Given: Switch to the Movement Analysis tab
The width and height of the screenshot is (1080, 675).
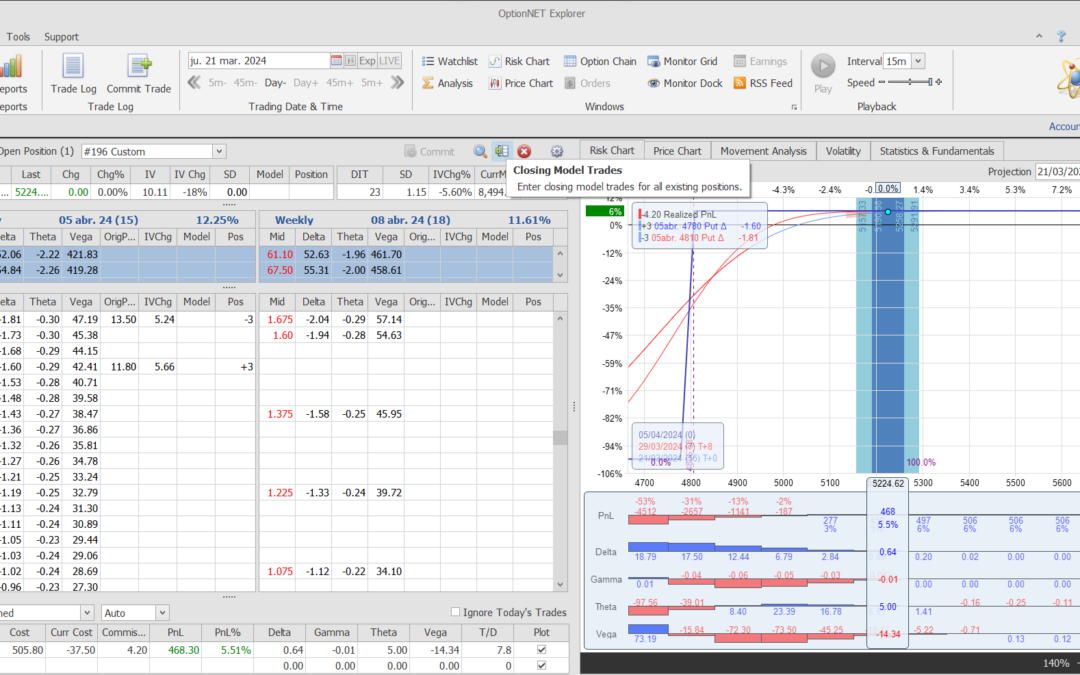Looking at the screenshot, I should tap(763, 151).
